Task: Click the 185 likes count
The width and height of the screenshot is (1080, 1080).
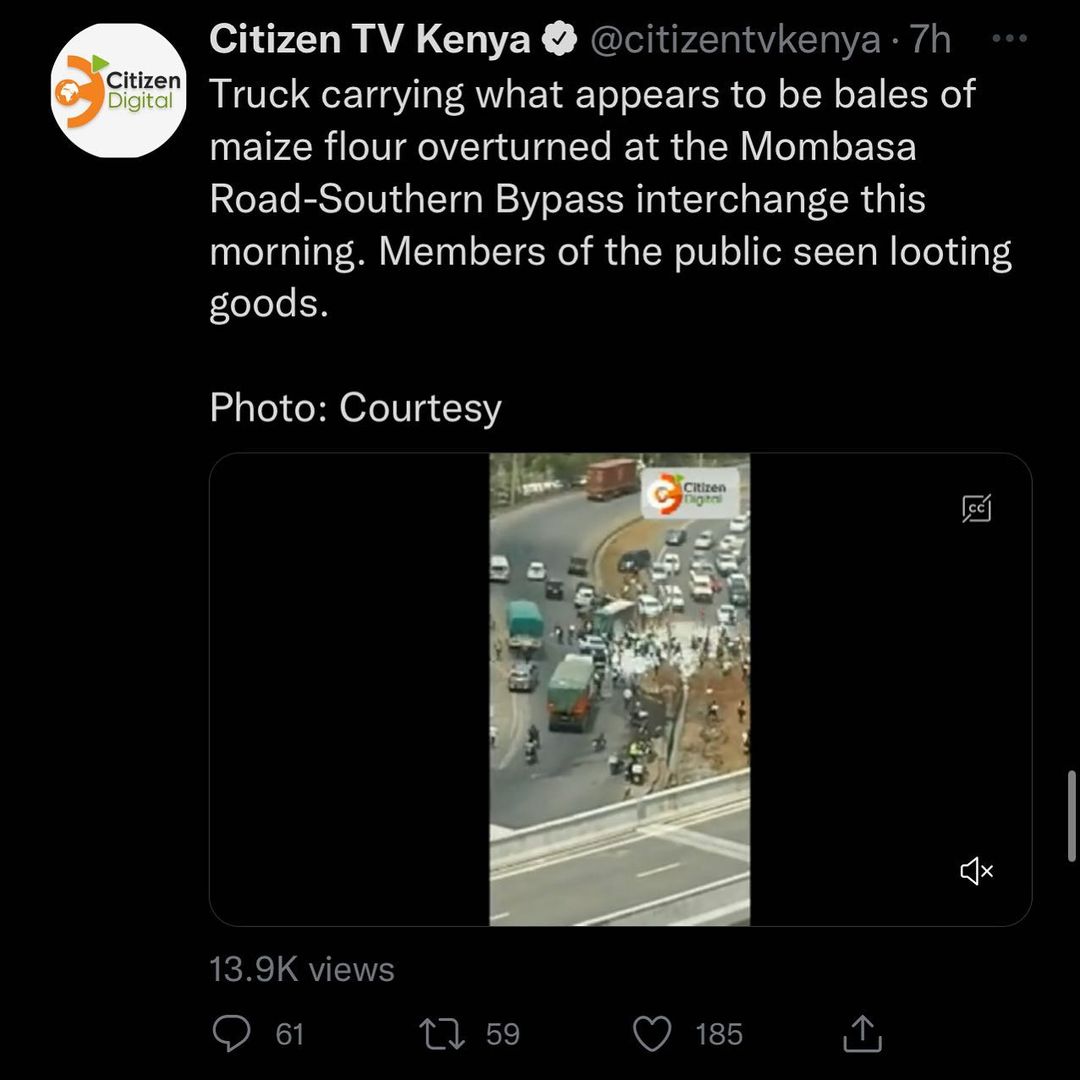Action: tap(719, 1033)
